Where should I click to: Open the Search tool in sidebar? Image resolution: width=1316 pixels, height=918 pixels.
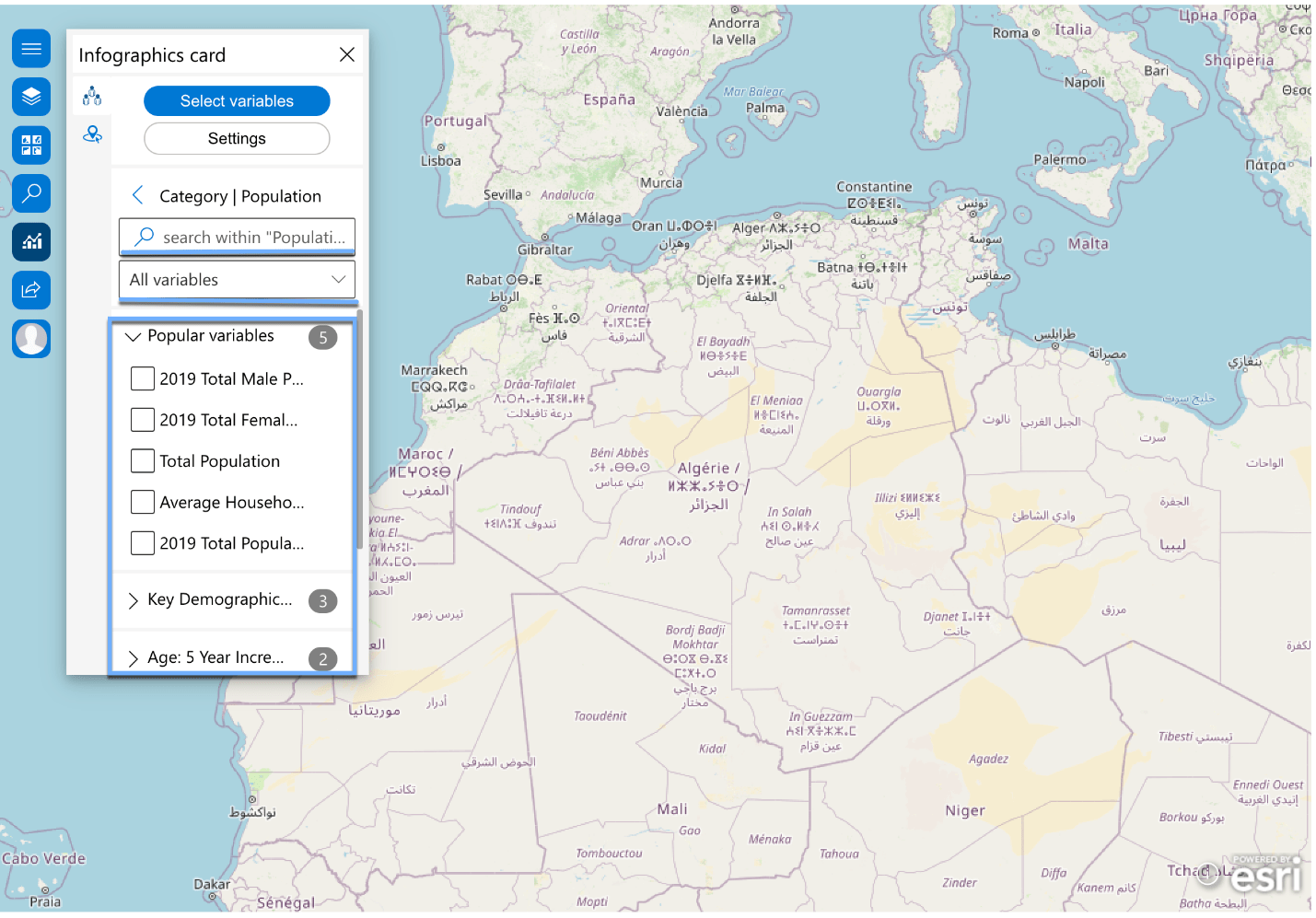click(x=31, y=193)
